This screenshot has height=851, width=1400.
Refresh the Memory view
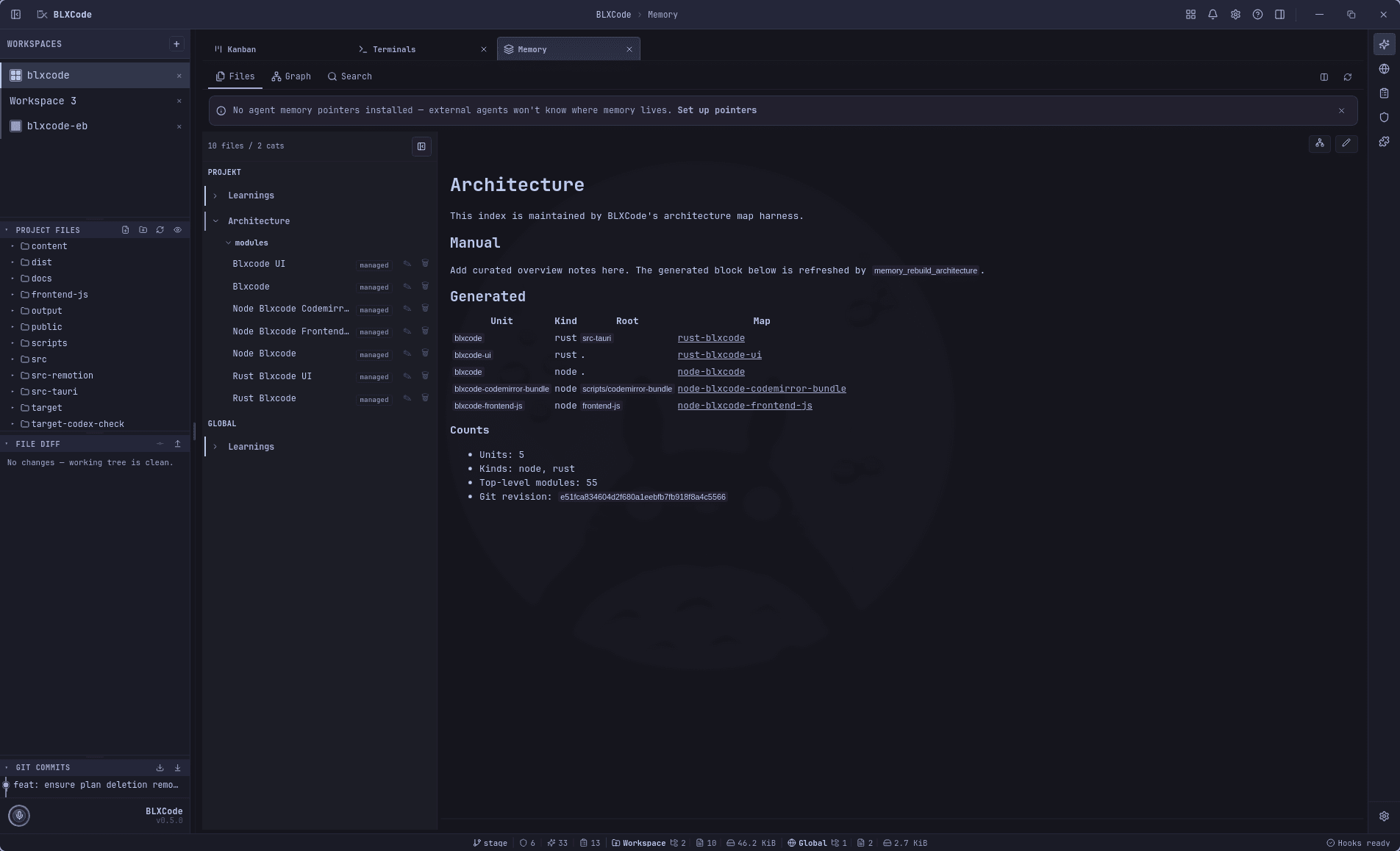[1348, 77]
